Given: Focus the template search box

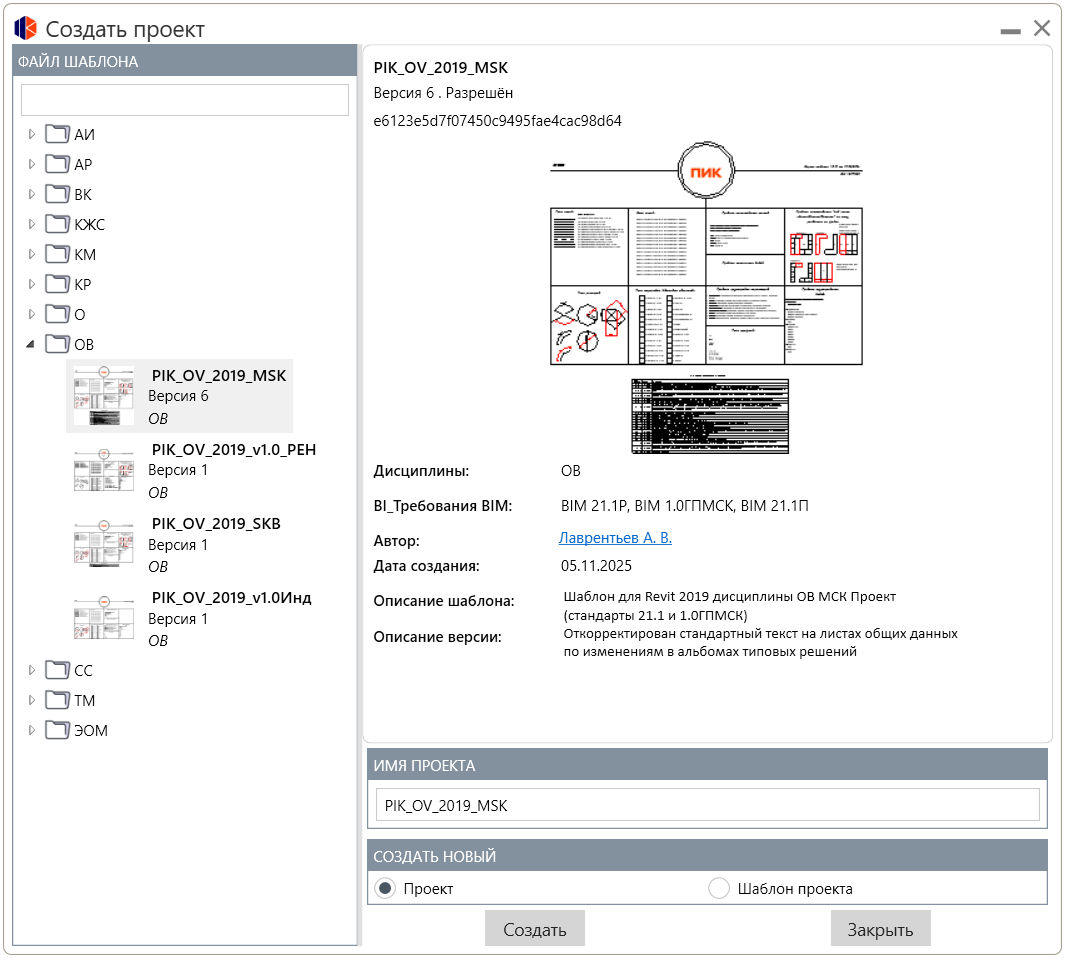Looking at the screenshot, I should tap(185, 100).
